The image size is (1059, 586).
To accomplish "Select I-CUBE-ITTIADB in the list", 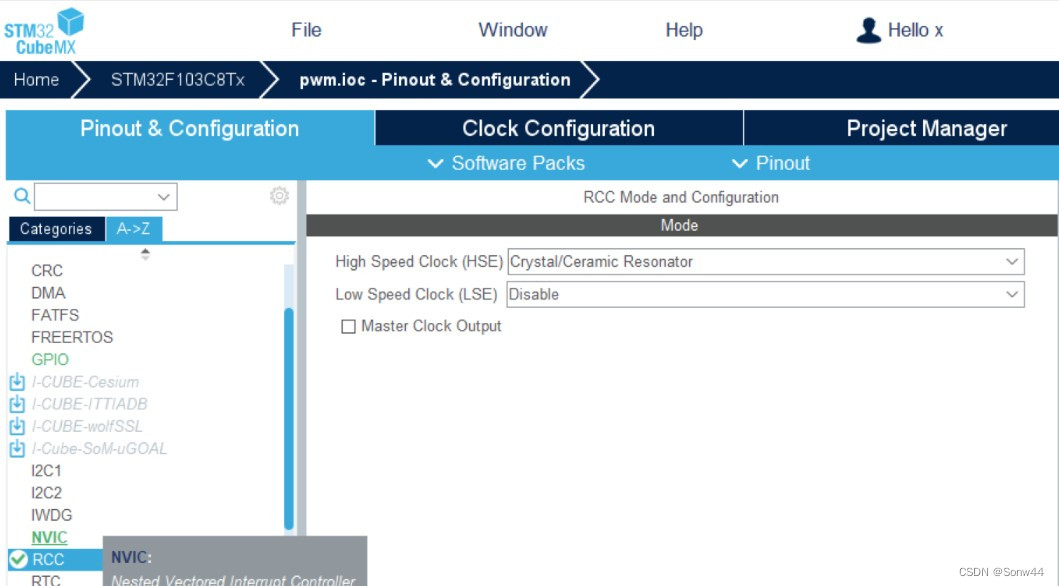I will click(x=89, y=404).
